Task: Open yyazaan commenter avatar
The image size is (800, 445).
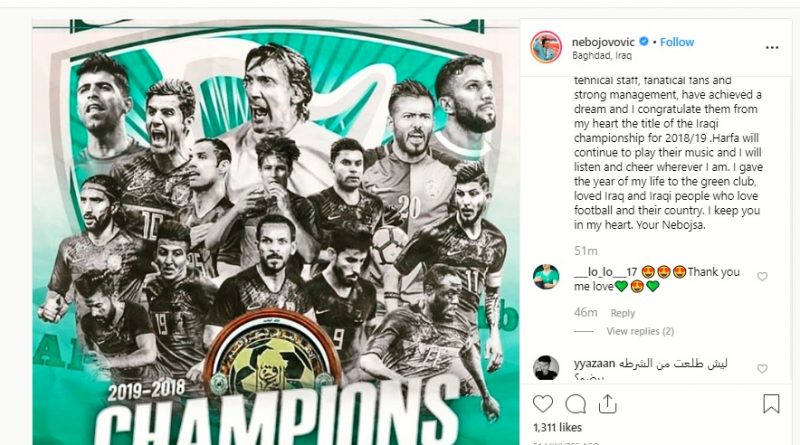Action: pos(546,367)
